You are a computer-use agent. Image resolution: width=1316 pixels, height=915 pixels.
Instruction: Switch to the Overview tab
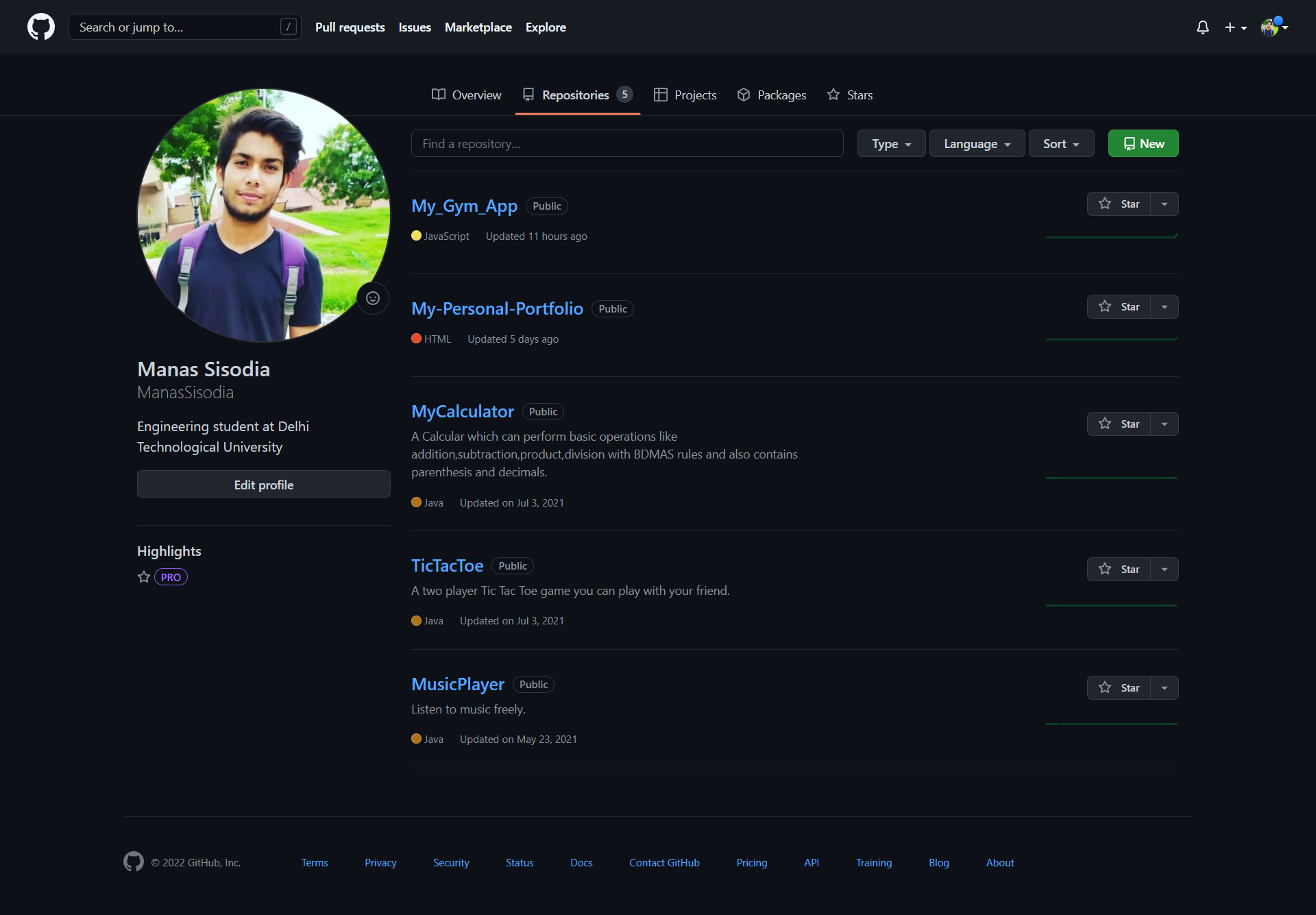[466, 95]
